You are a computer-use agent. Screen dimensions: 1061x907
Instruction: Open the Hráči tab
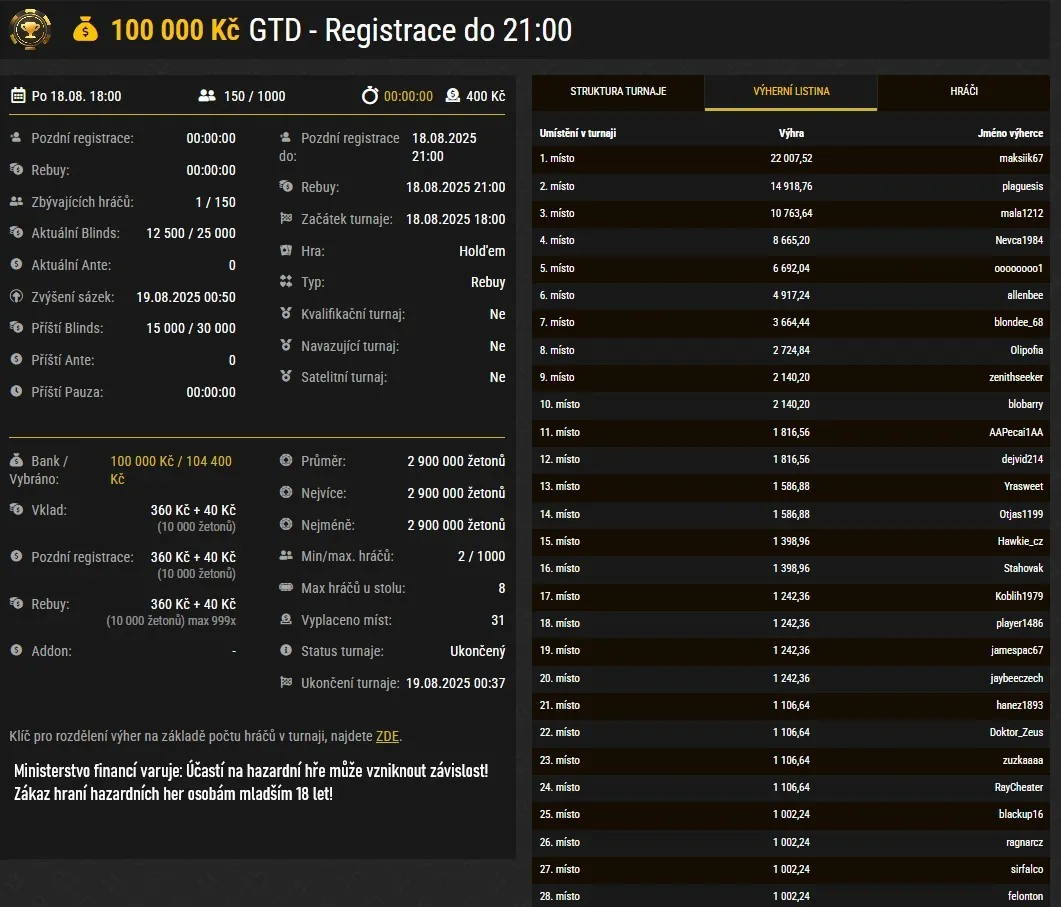click(964, 92)
